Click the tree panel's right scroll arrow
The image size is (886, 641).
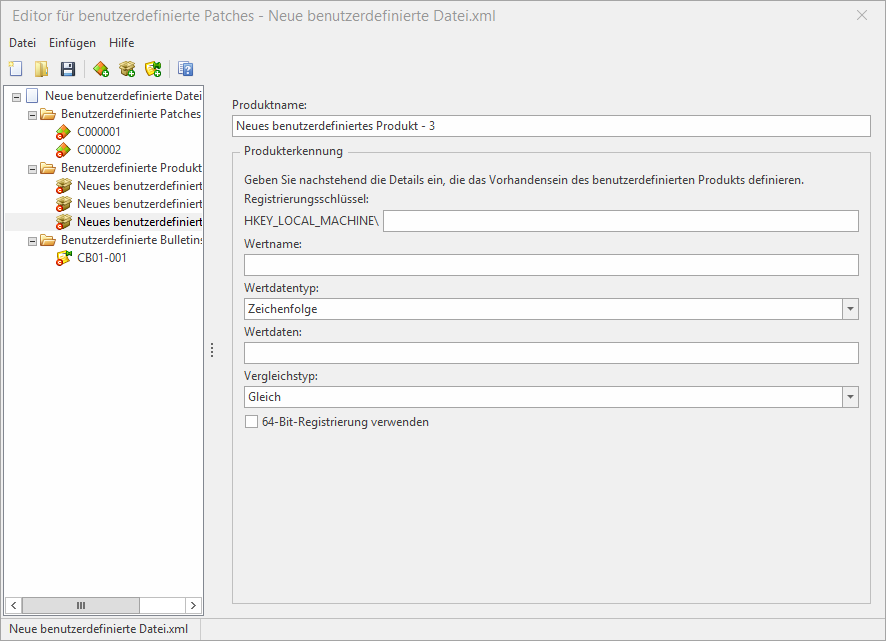point(194,605)
